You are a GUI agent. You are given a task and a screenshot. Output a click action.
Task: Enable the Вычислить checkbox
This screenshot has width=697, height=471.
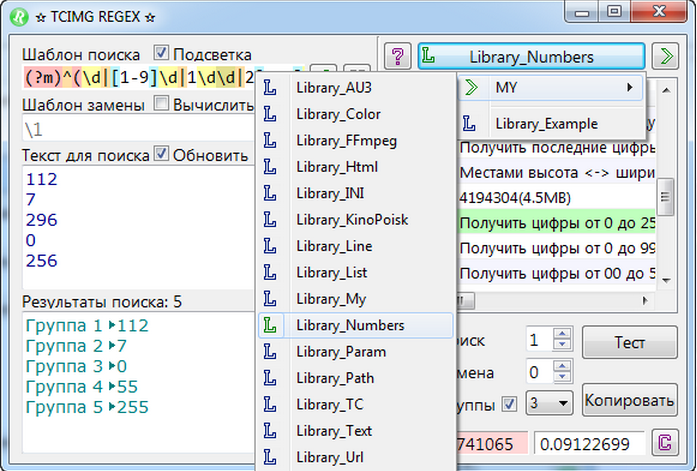coord(161,104)
